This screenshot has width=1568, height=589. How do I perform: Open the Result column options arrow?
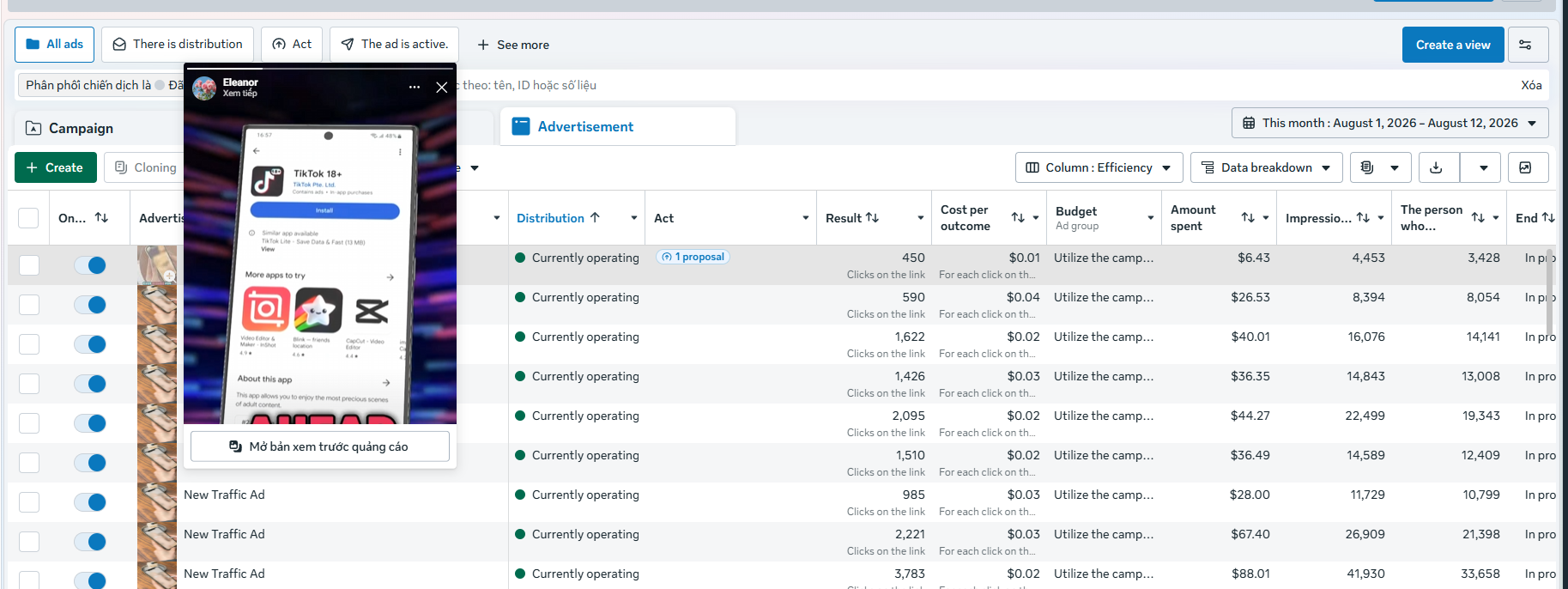(x=921, y=218)
